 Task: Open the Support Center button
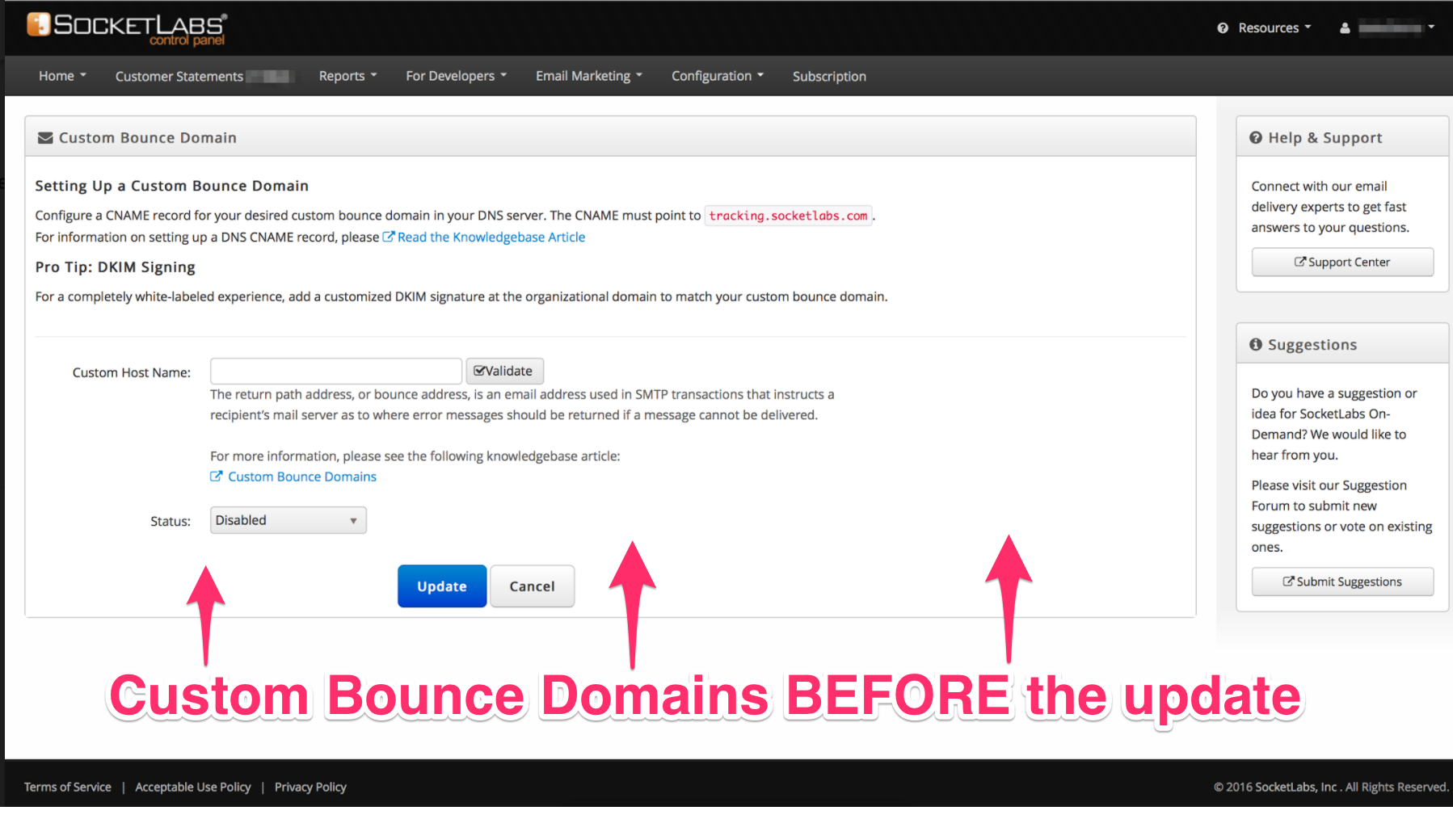point(1342,262)
